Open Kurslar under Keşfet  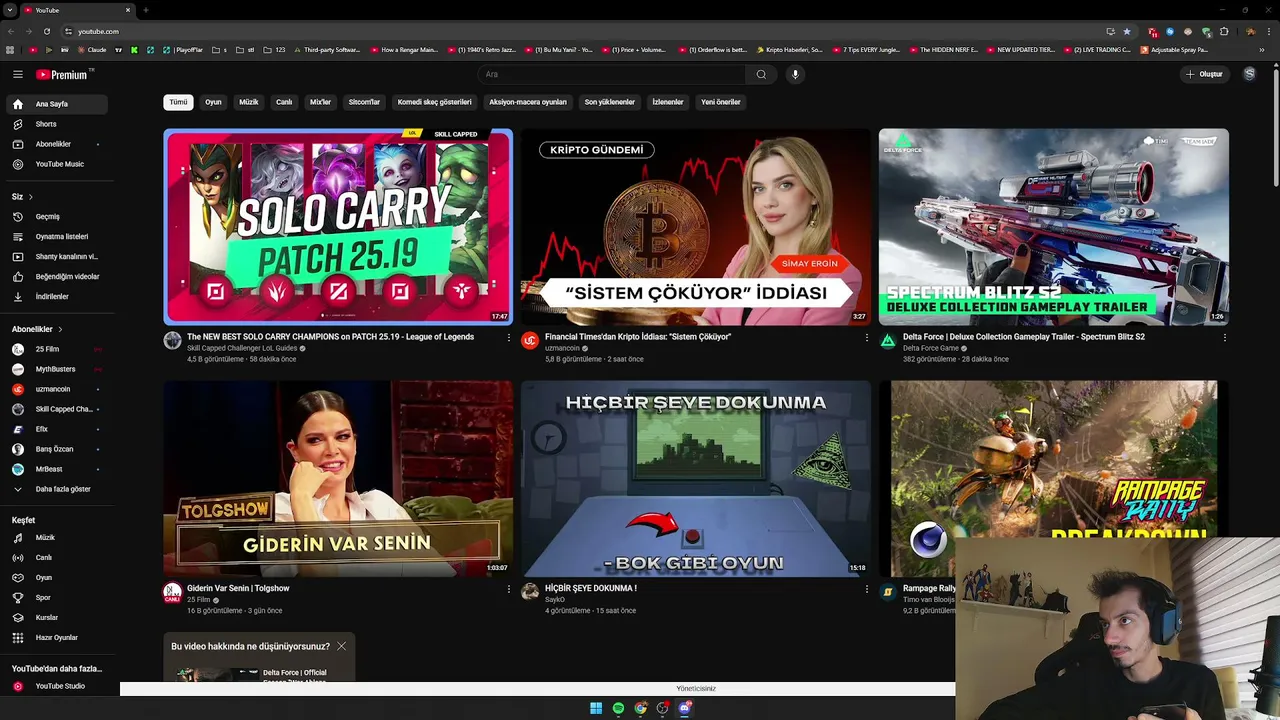pos(57,617)
